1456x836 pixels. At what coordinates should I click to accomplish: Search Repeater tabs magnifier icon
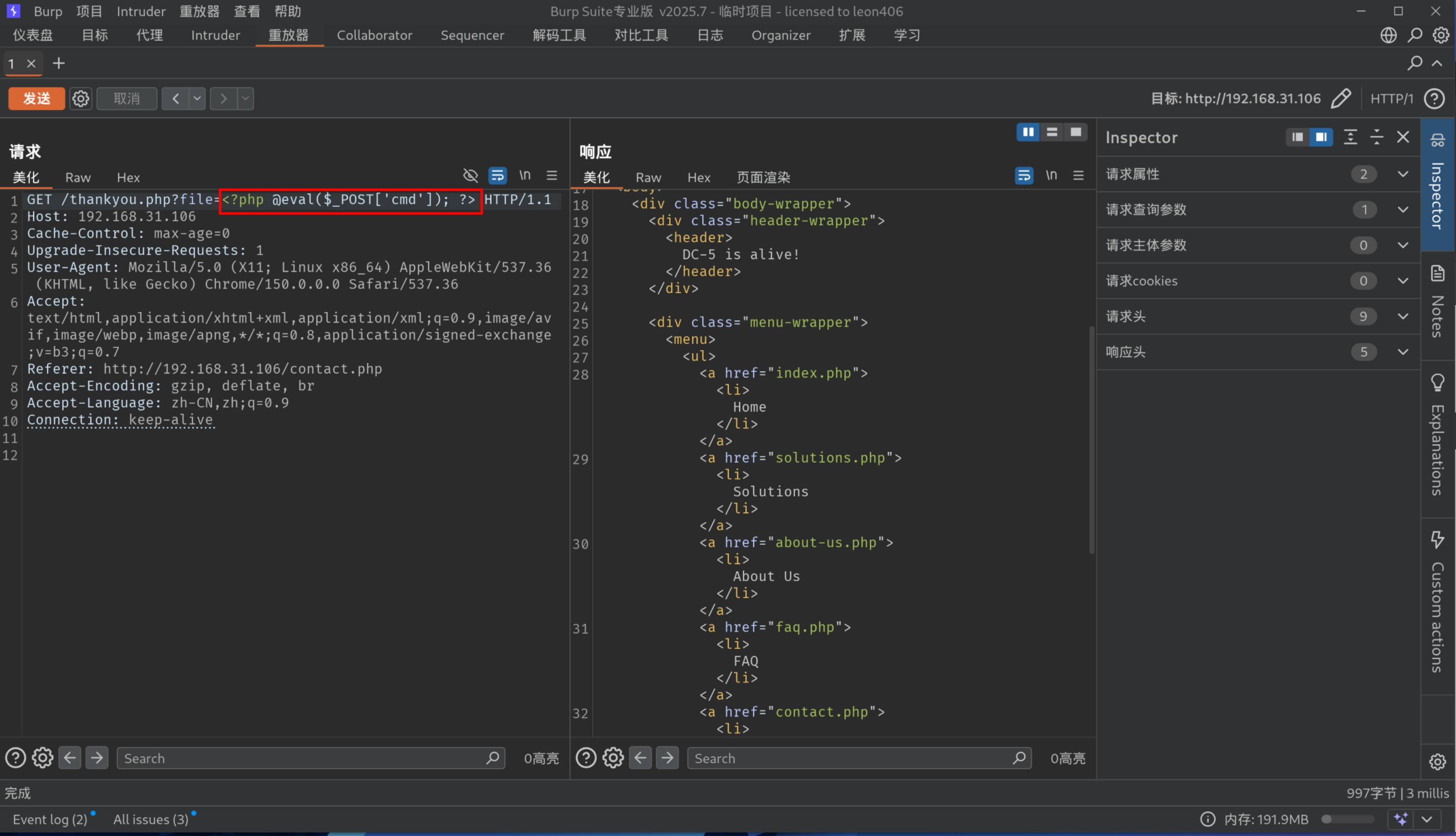pyautogui.click(x=1414, y=63)
